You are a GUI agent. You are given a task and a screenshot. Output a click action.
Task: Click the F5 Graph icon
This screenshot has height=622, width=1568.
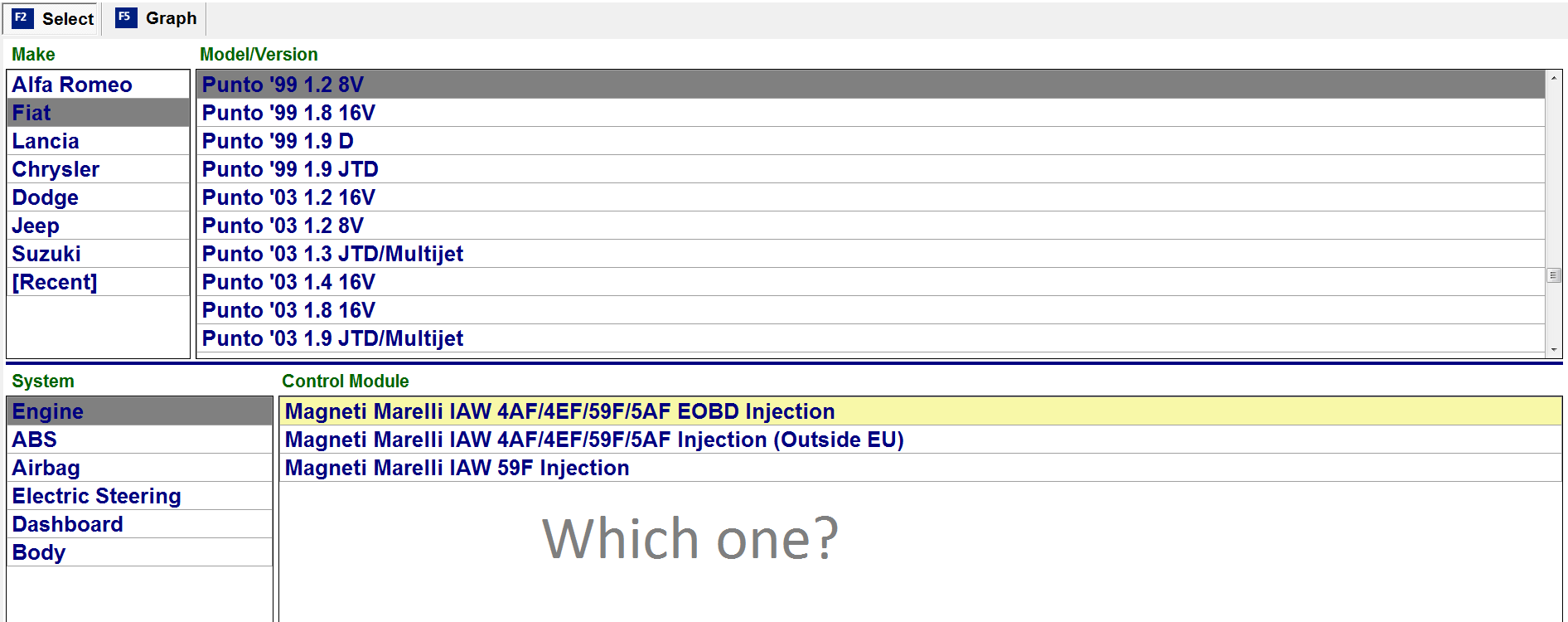[x=126, y=17]
